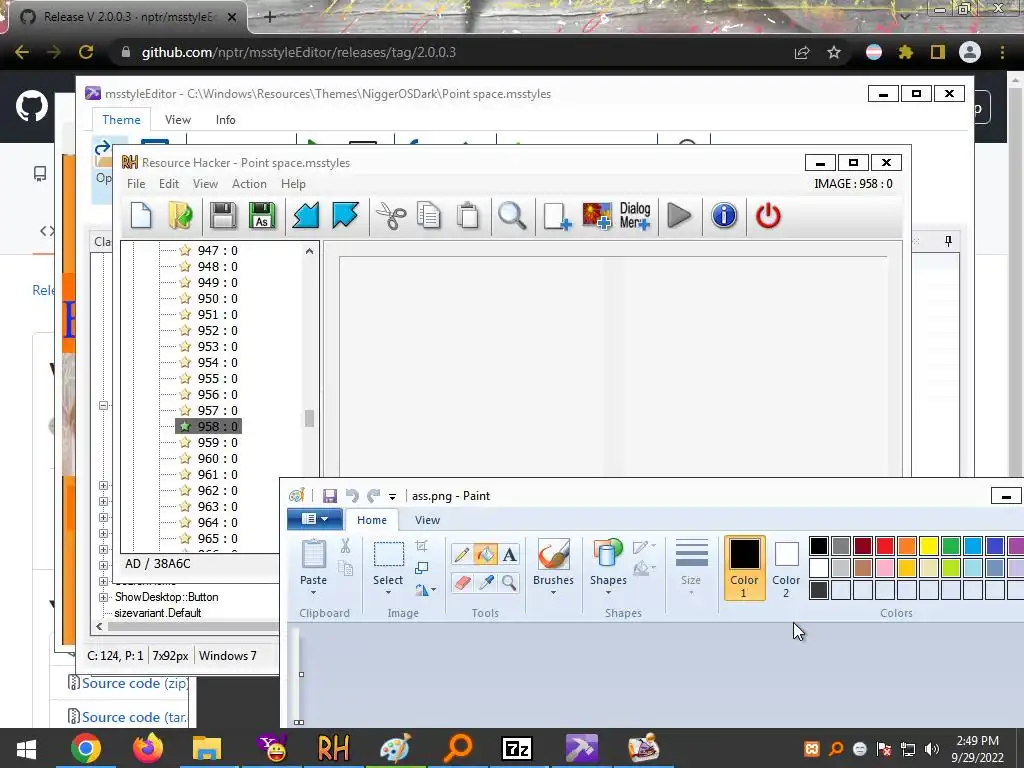The height and width of the screenshot is (768, 1024).
Task: Select the Color picker eyedropper in Paint
Action: point(486,582)
